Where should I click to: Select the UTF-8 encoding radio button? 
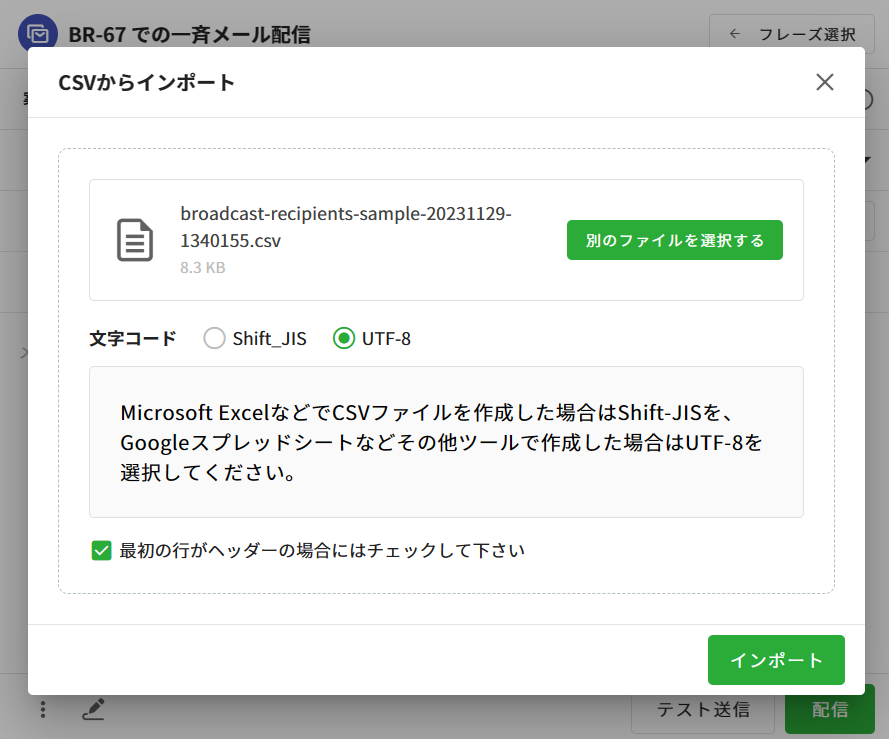pos(343,338)
